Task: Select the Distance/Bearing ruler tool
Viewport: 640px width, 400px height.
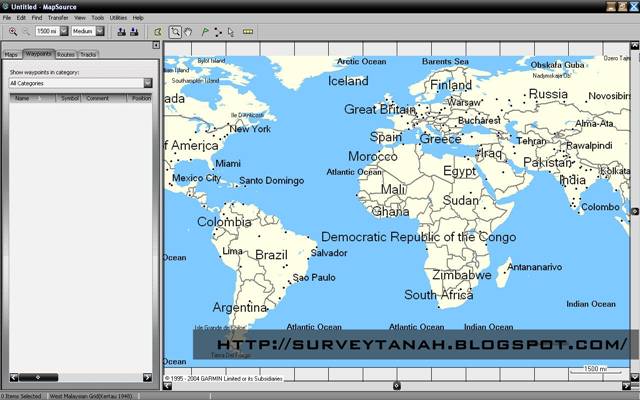Action: coord(248,31)
